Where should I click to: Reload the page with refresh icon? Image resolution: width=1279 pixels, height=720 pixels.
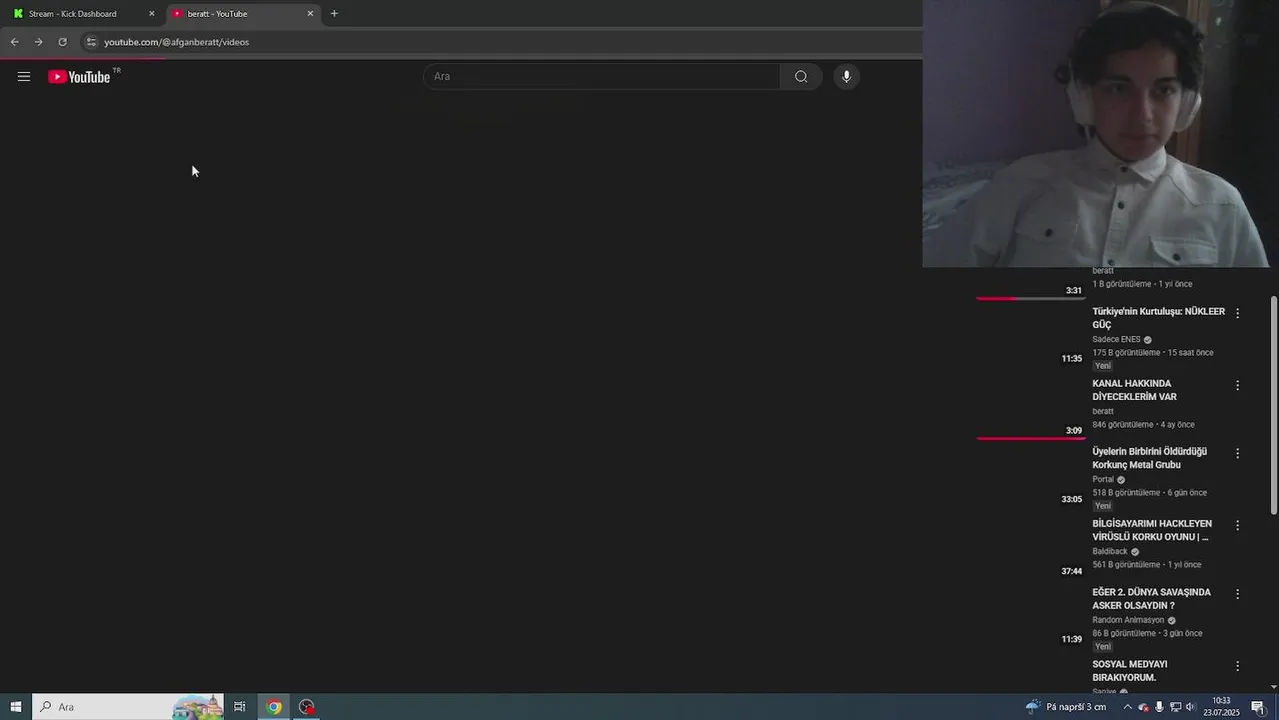point(62,42)
